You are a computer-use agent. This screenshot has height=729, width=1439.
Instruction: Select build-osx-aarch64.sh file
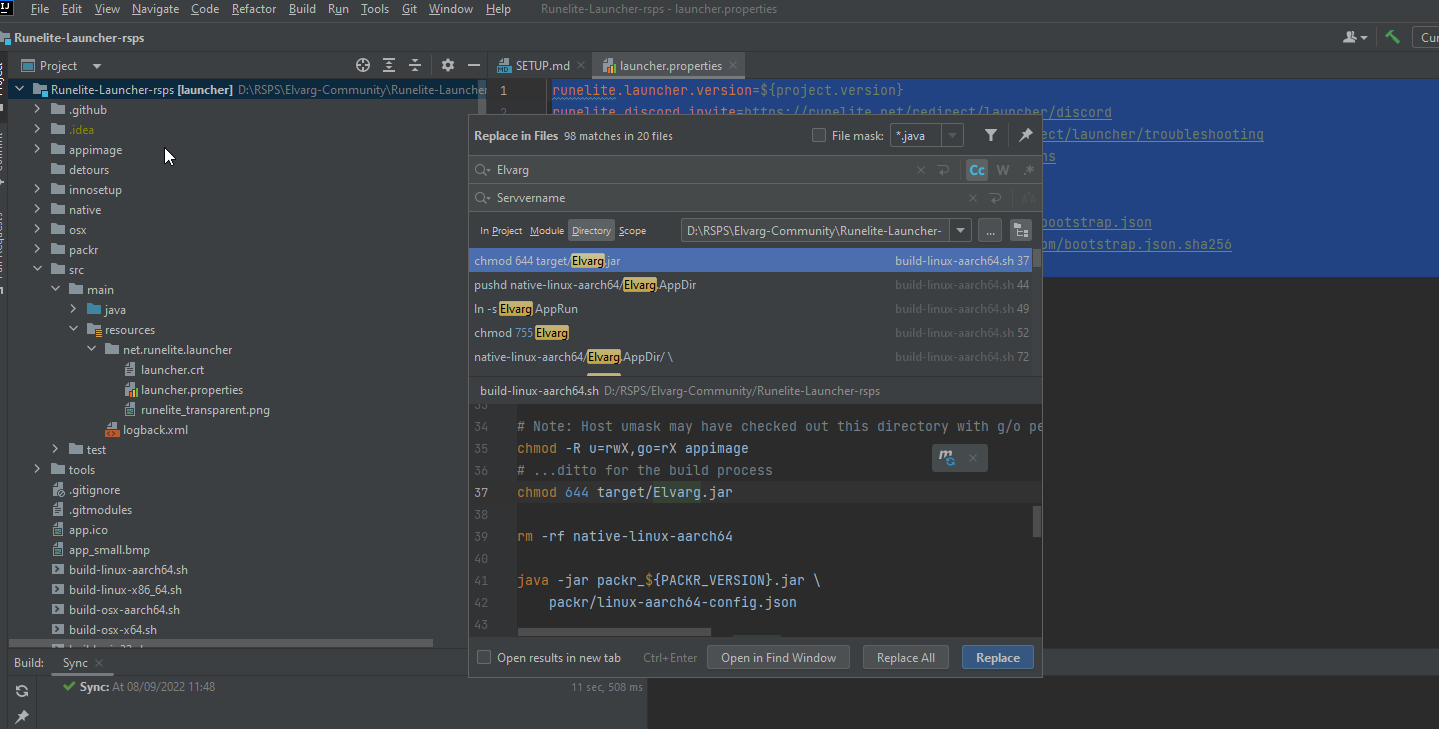[124, 609]
